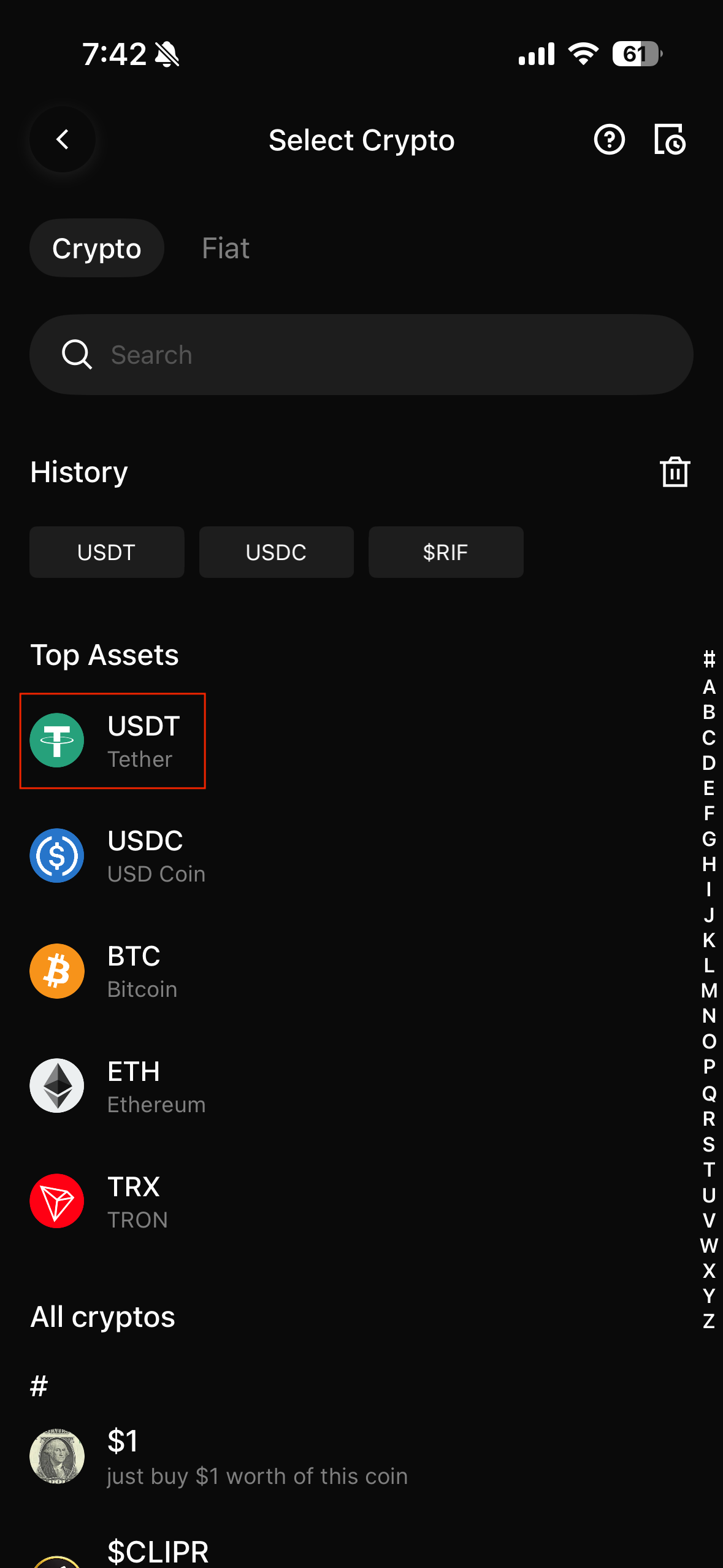Screen dimensions: 723x1568
Task: Clear search history with trash icon
Action: (x=675, y=472)
